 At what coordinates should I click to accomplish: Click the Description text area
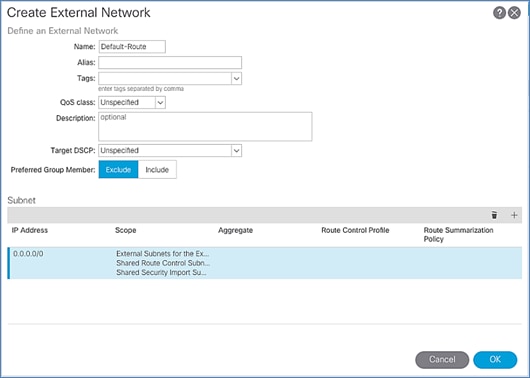coord(205,126)
